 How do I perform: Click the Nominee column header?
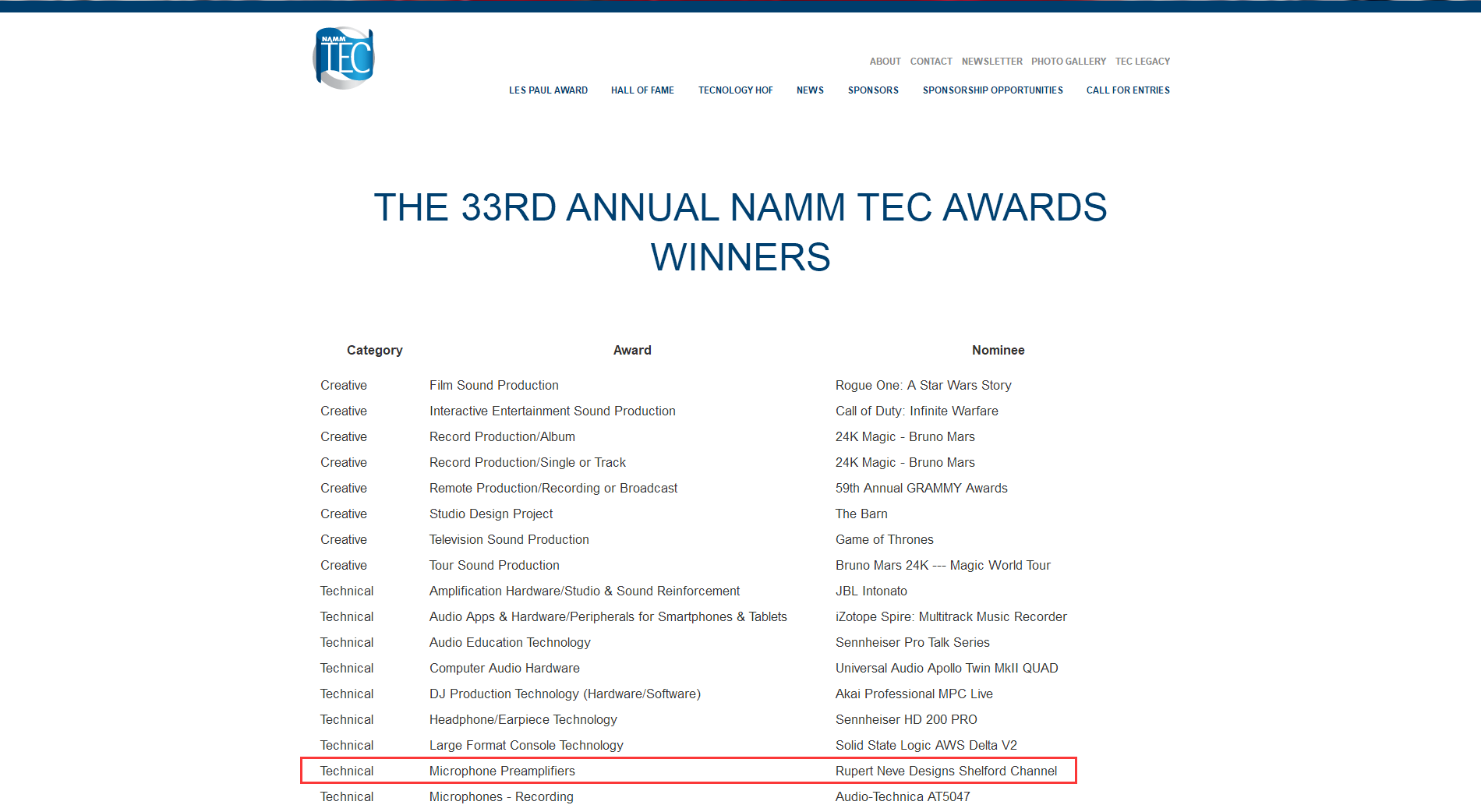[x=998, y=351]
